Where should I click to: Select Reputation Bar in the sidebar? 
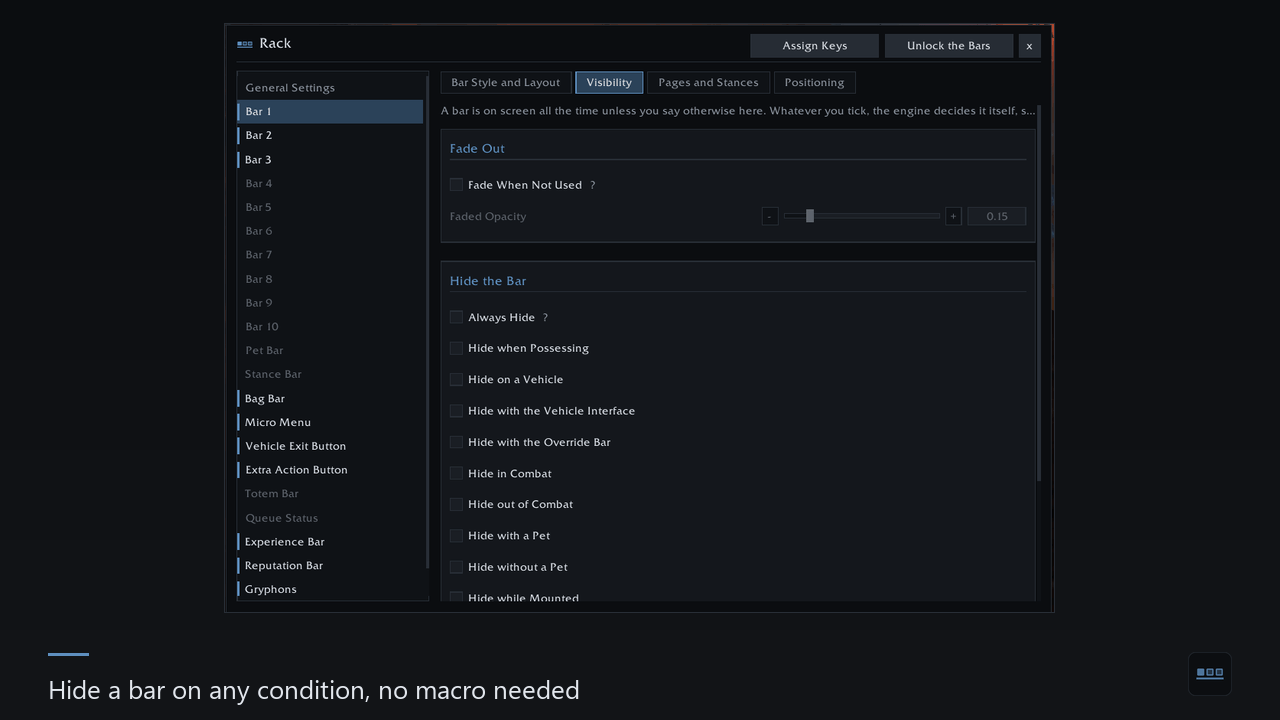(330, 566)
